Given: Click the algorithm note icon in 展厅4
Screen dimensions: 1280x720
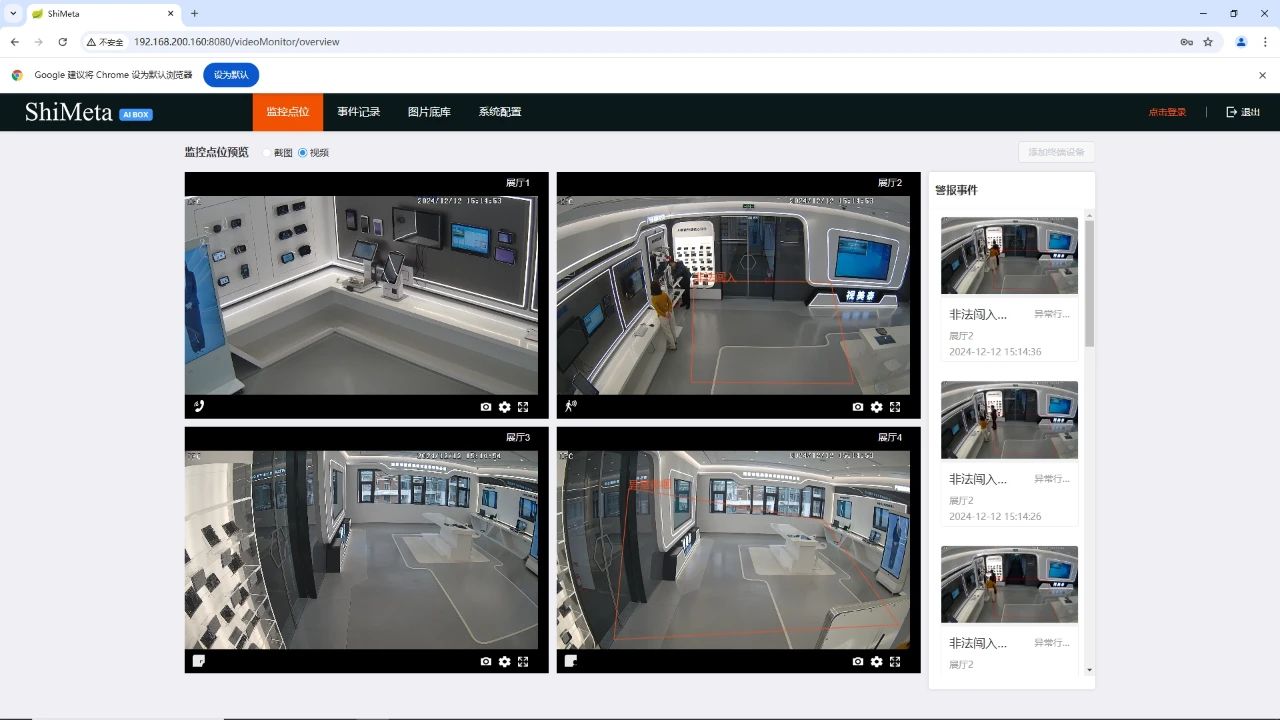Looking at the screenshot, I should (571, 660).
